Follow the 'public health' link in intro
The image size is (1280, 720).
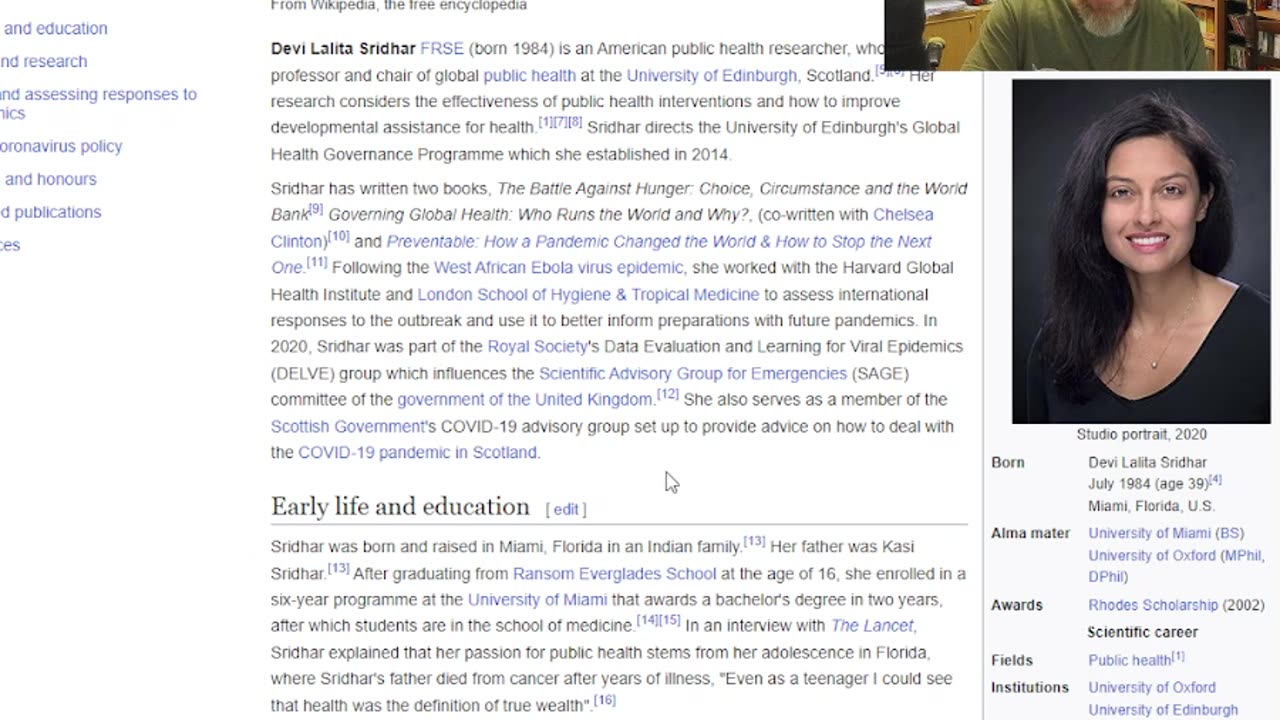[x=529, y=75]
